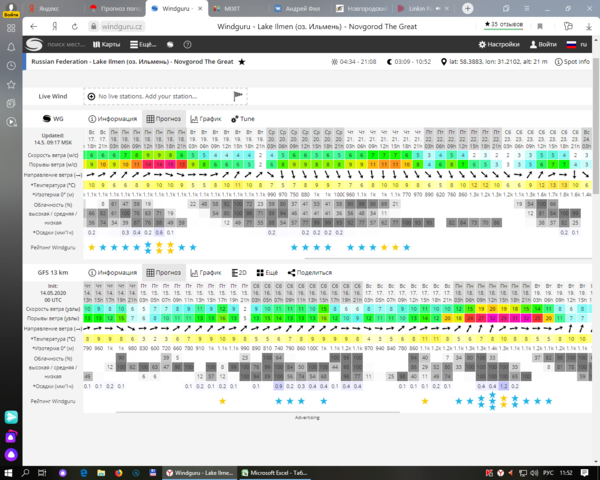Viewport: 600px width, 480px height.
Task: Expand the Ещё menu in the top bar
Action: pyautogui.click(x=146, y=44)
